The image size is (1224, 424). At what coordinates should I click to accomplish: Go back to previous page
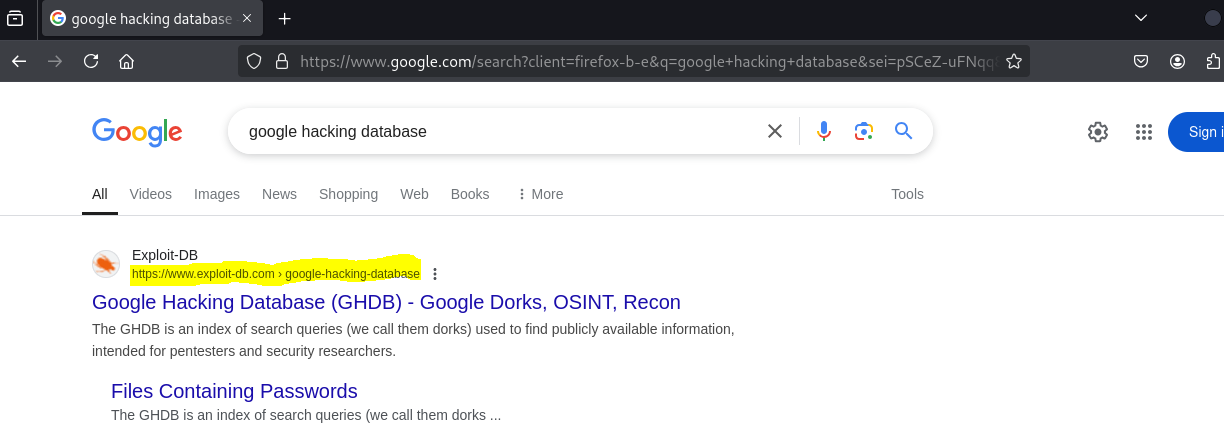pyautogui.click(x=19, y=61)
